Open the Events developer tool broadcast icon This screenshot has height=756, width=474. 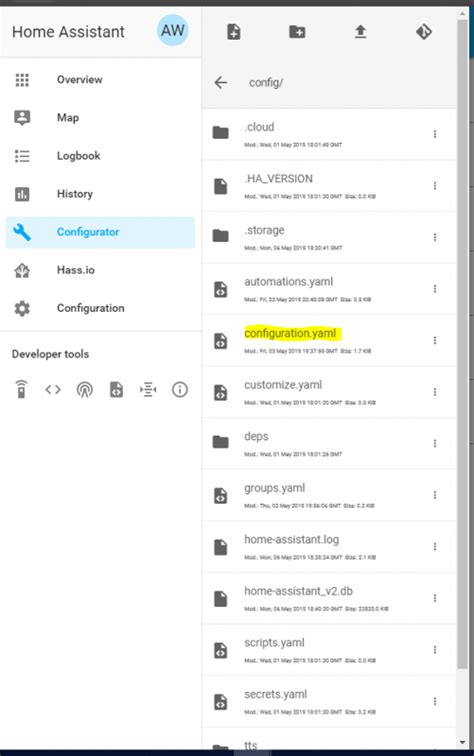pyautogui.click(x=85, y=390)
